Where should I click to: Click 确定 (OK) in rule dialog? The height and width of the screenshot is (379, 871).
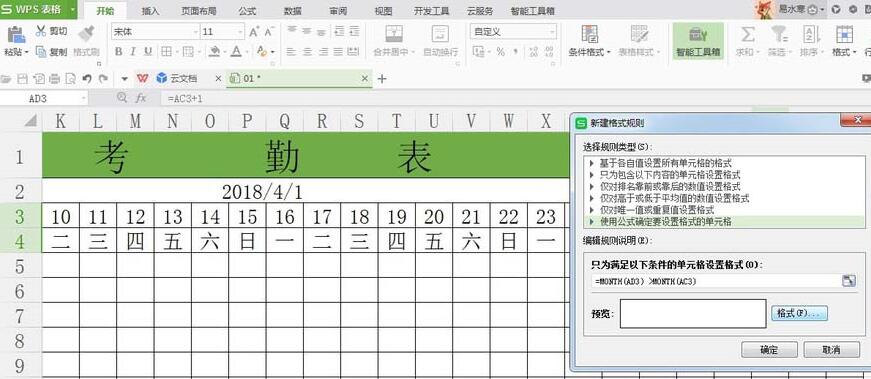(x=769, y=350)
